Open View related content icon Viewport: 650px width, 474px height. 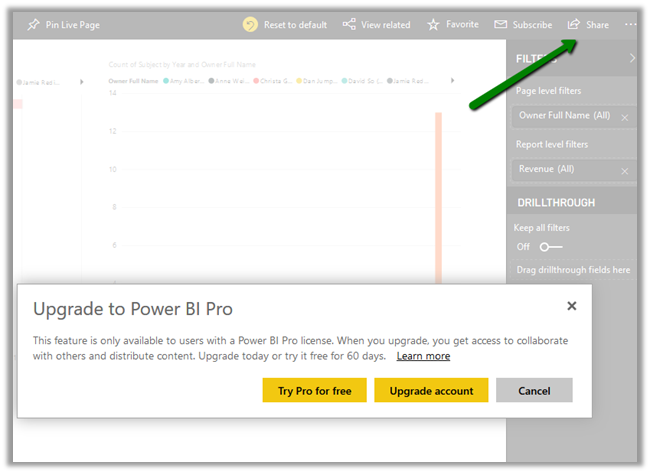(349, 24)
